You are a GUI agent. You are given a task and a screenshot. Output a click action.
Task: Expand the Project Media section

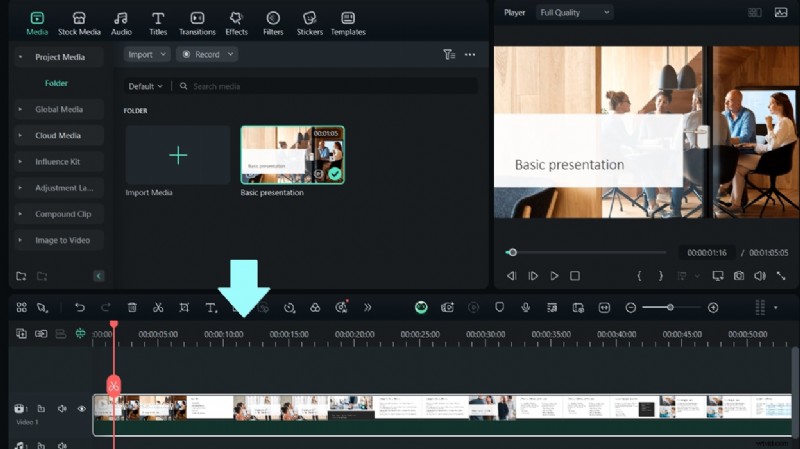[59, 57]
